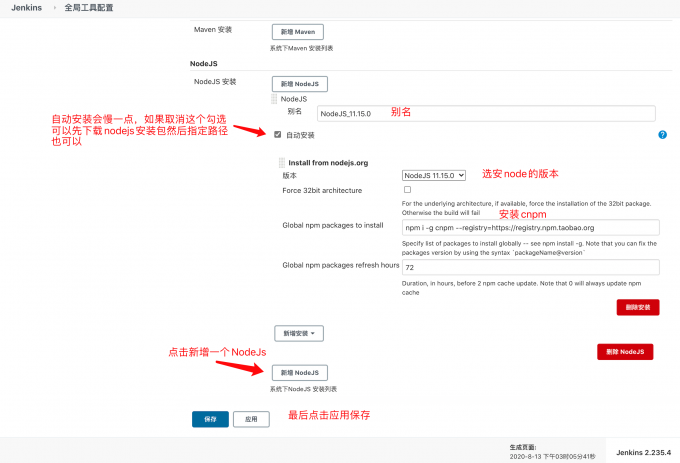Click the '系统下Maven 安装列表' description
This screenshot has width=680, height=463.
(301, 48)
